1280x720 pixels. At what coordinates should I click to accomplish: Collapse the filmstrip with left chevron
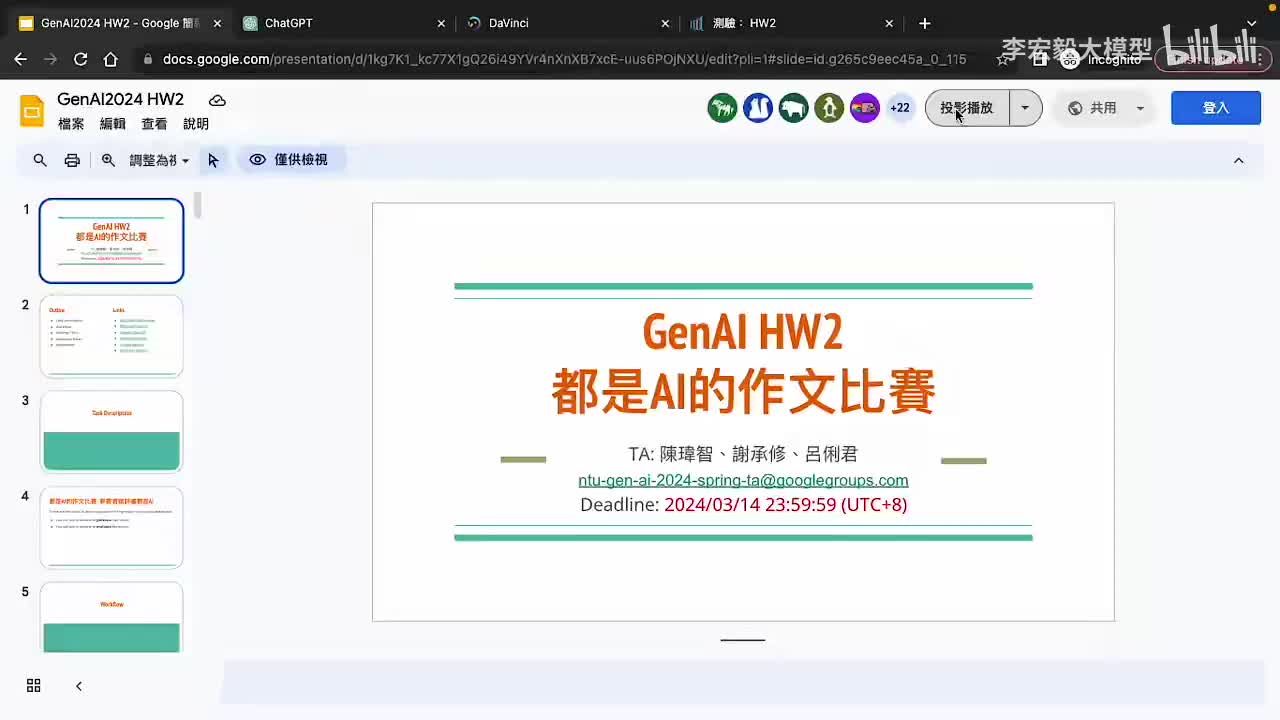point(79,685)
